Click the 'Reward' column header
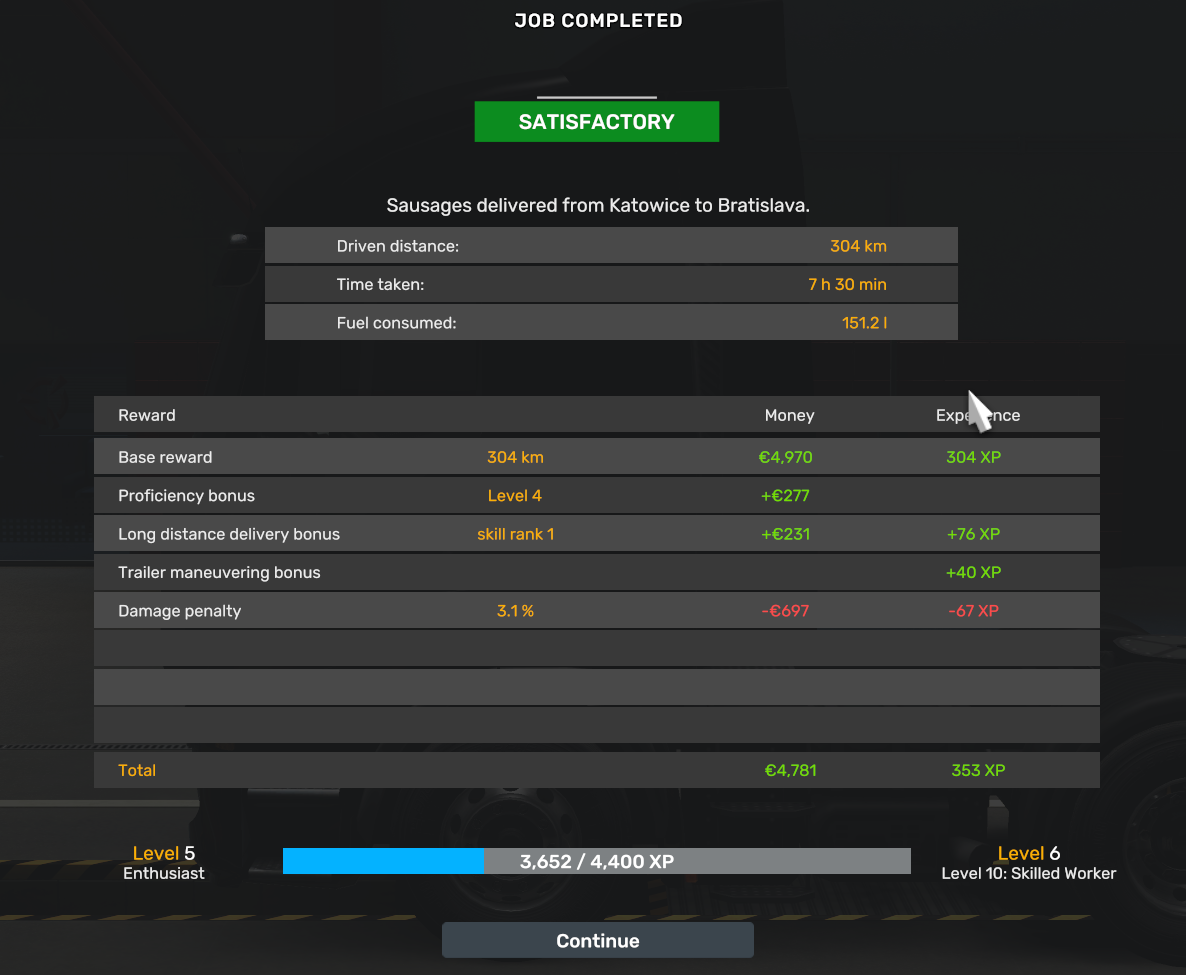 [x=147, y=415]
